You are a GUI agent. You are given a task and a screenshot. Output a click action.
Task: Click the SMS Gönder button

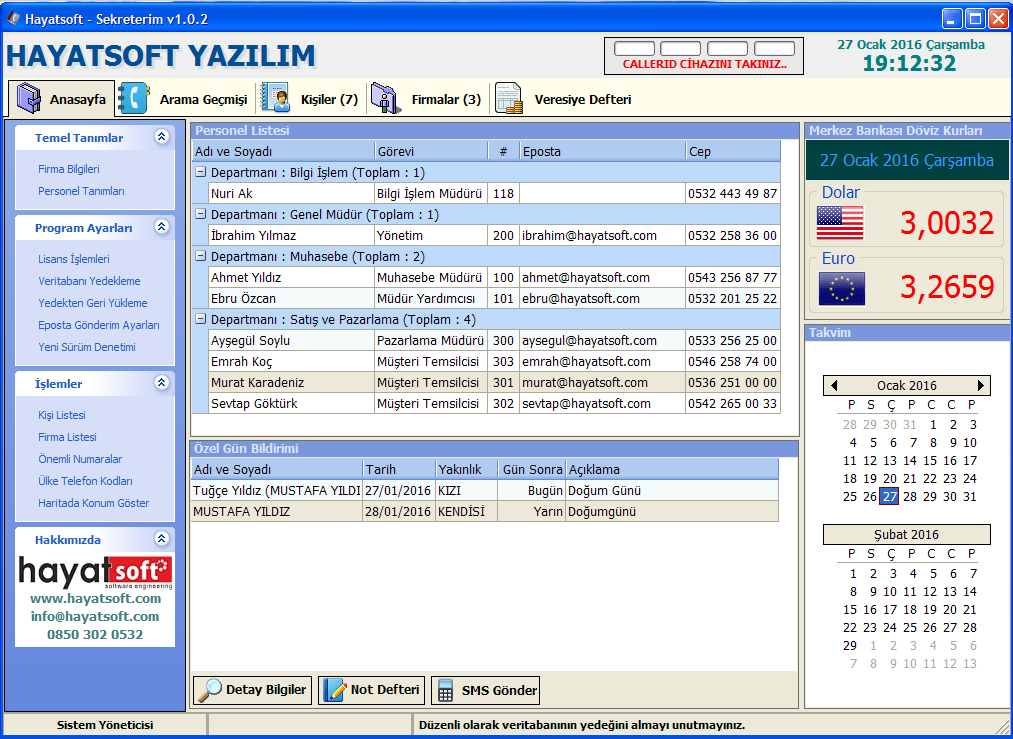(485, 690)
